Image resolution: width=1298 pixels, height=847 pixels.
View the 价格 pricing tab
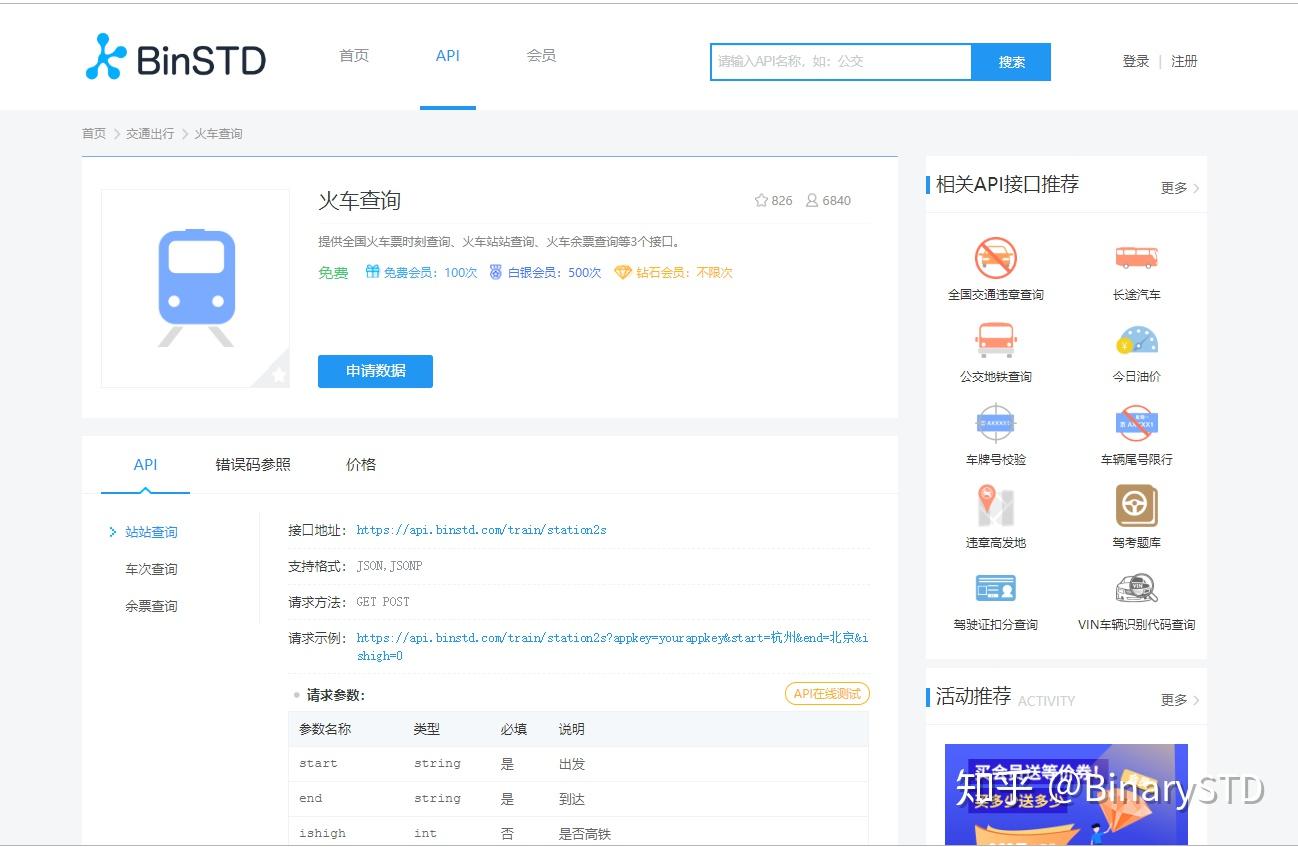pos(360,464)
